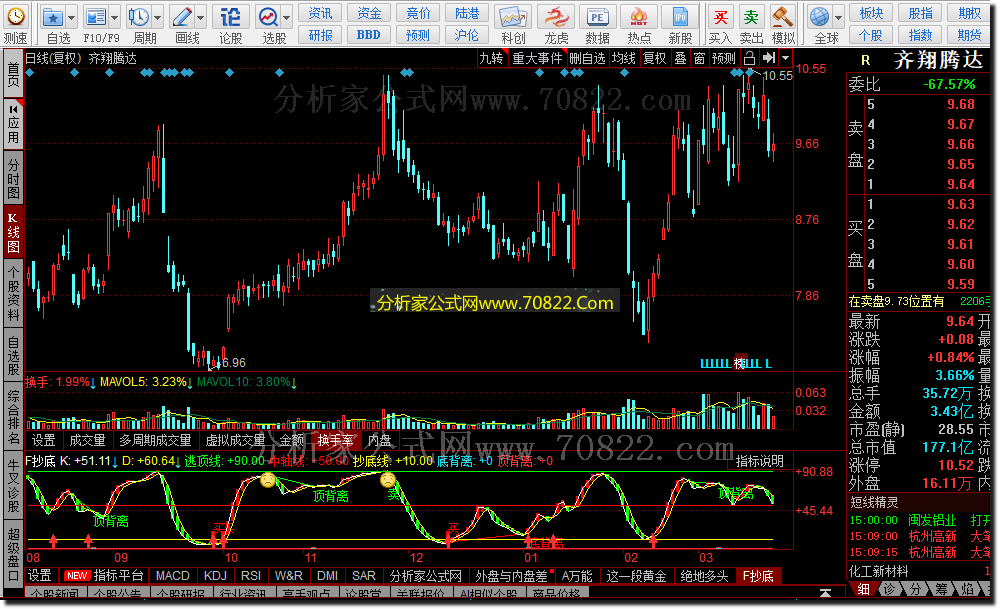The height and width of the screenshot is (609, 1000).
Task: Toggle the 预测 forecast button in chart header
Action: coord(724,59)
